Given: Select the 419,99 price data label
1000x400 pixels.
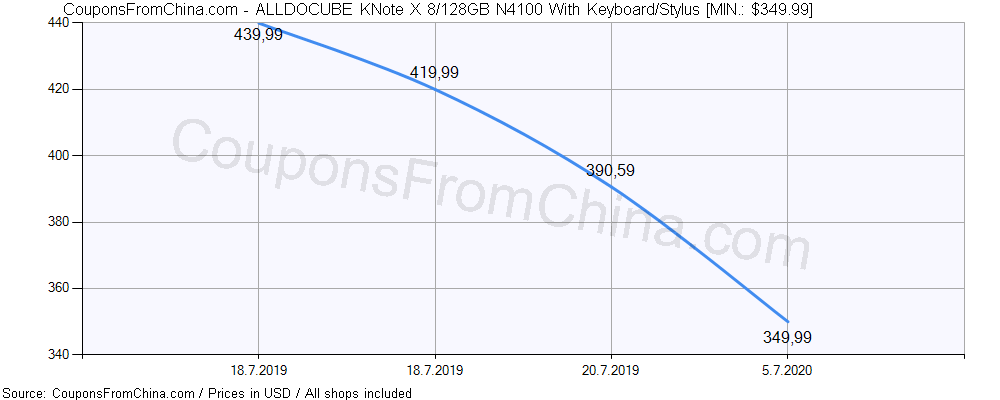Looking at the screenshot, I should coord(435,73).
